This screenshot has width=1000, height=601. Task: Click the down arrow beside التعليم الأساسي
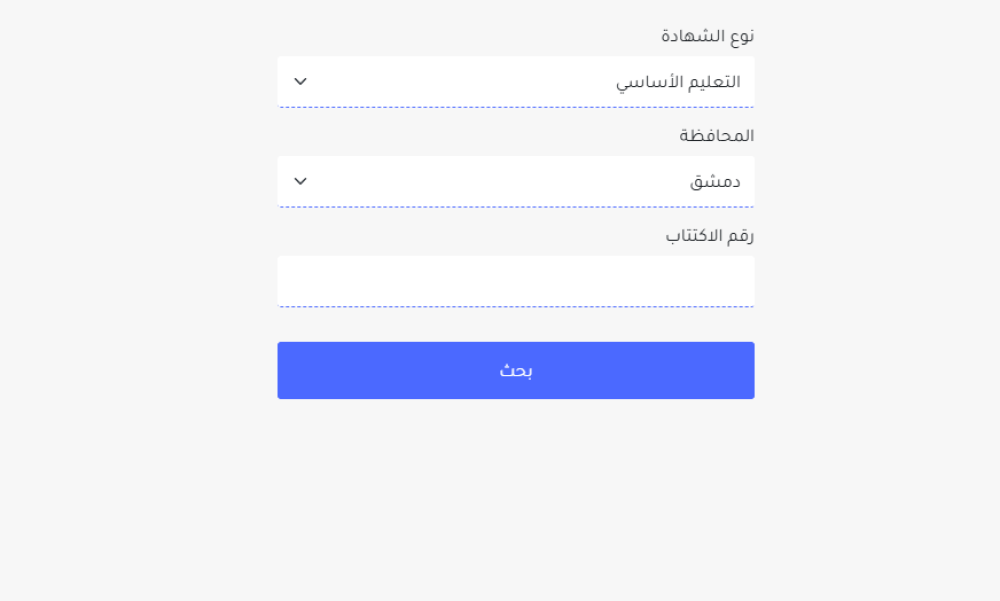[300, 81]
